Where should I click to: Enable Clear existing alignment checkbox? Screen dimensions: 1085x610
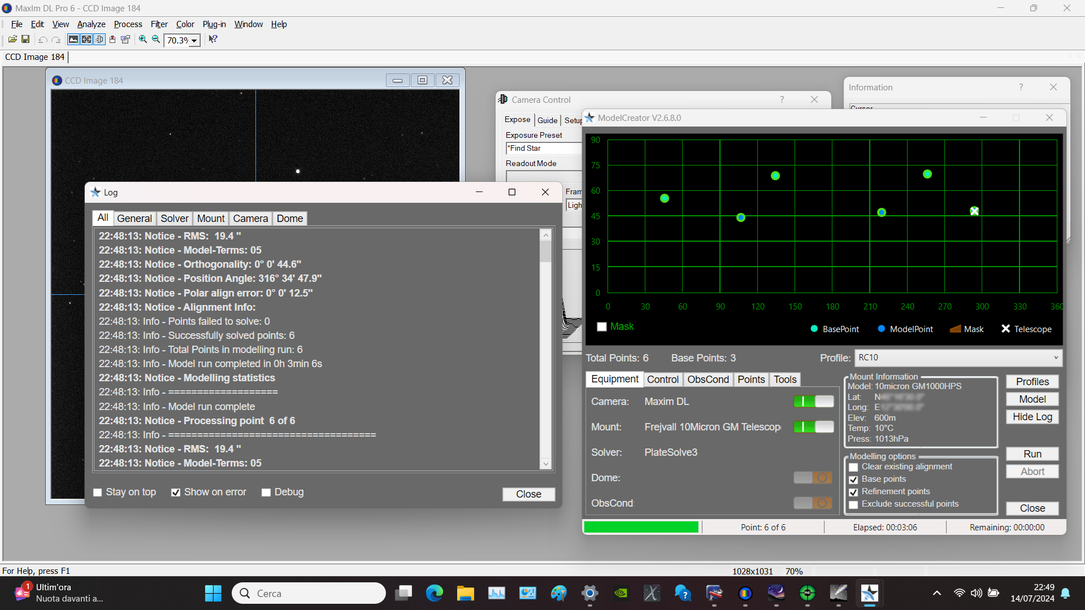click(853, 467)
